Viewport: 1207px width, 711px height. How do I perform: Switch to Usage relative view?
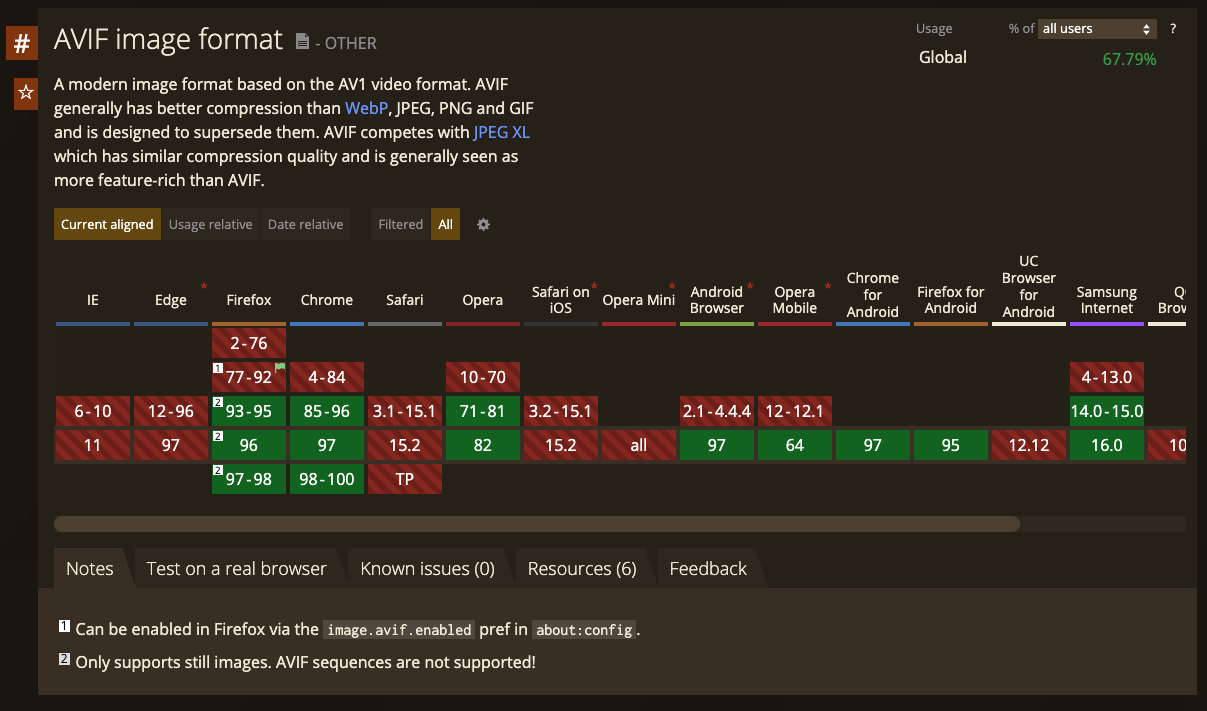[x=210, y=225]
